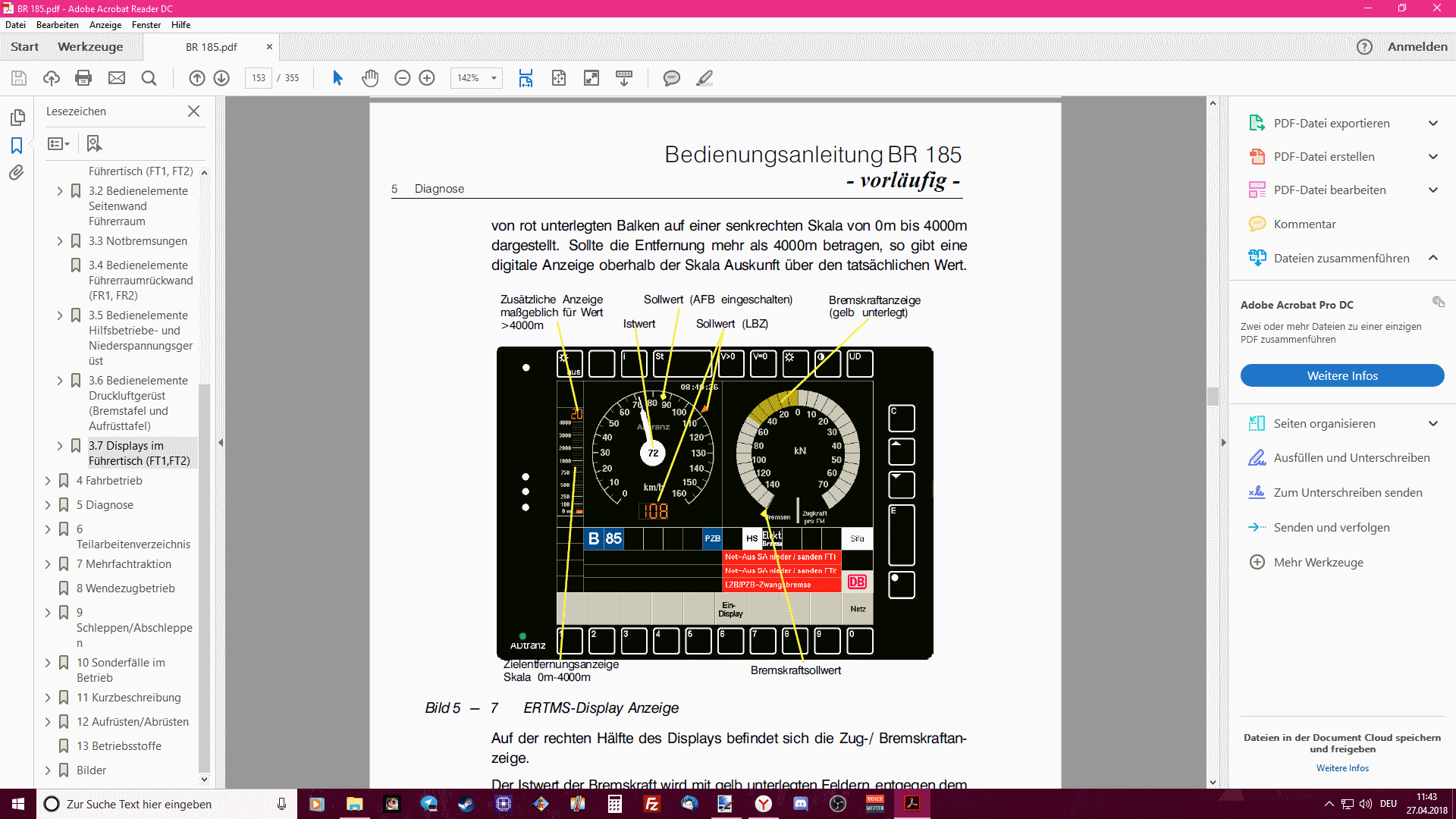This screenshot has height=819, width=1456.
Task: Go to next page arrow icon
Action: click(221, 78)
